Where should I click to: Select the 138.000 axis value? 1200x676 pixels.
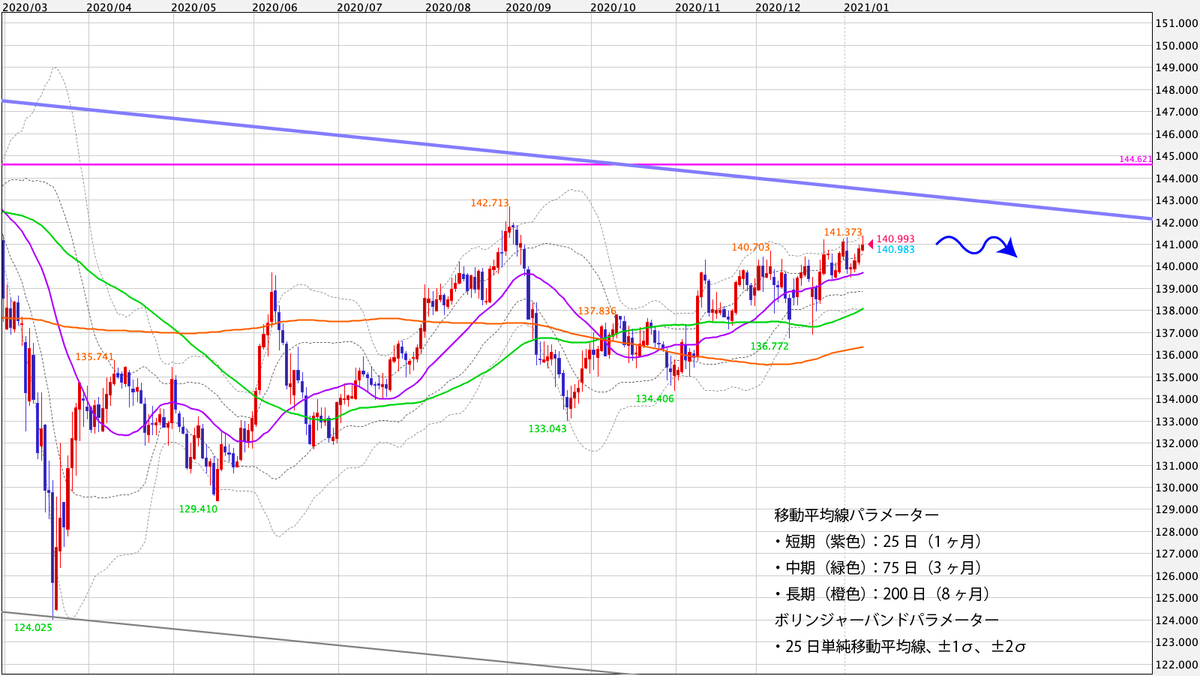pyautogui.click(x=1175, y=311)
